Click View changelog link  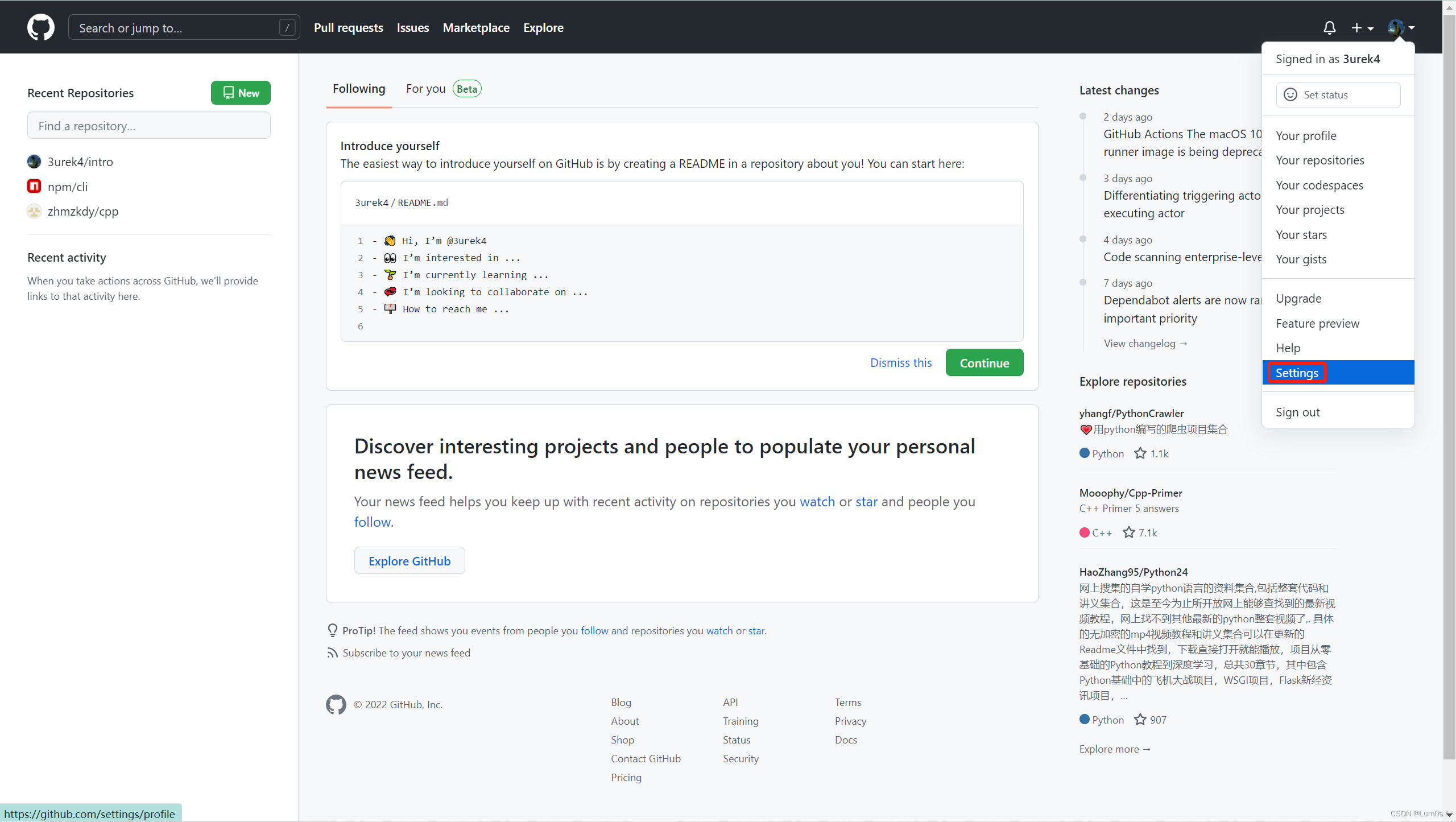pos(1145,343)
